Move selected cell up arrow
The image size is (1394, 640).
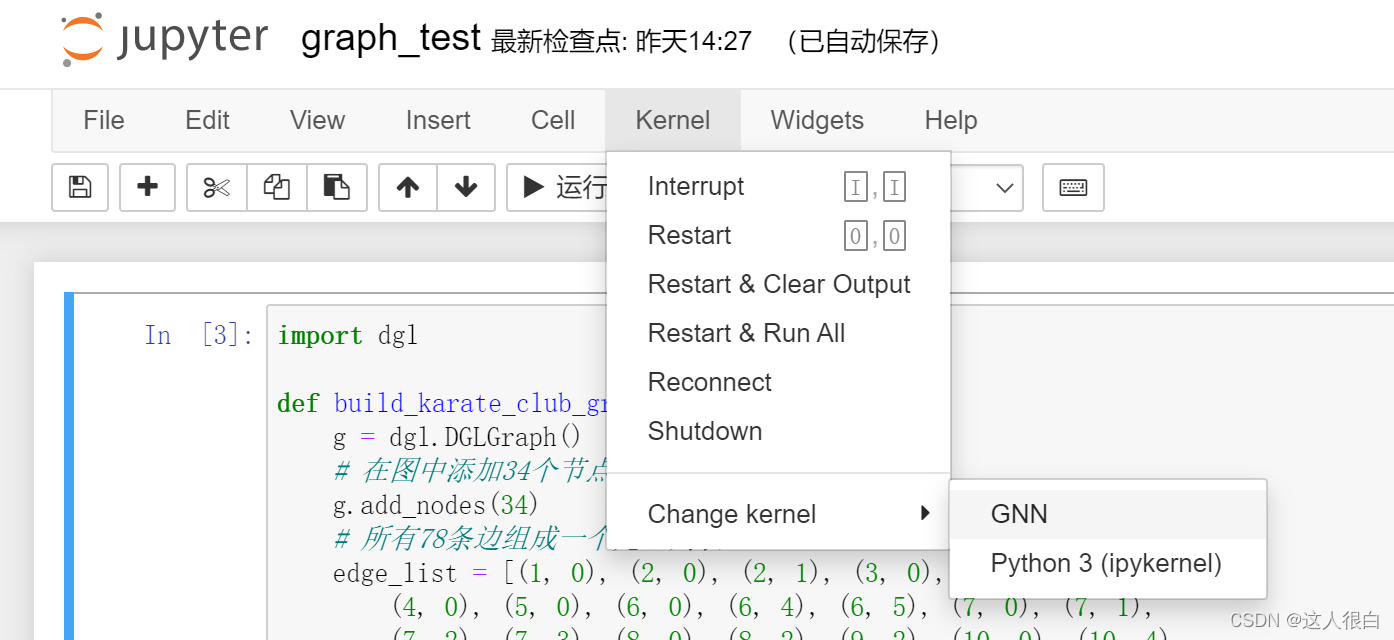pos(408,187)
